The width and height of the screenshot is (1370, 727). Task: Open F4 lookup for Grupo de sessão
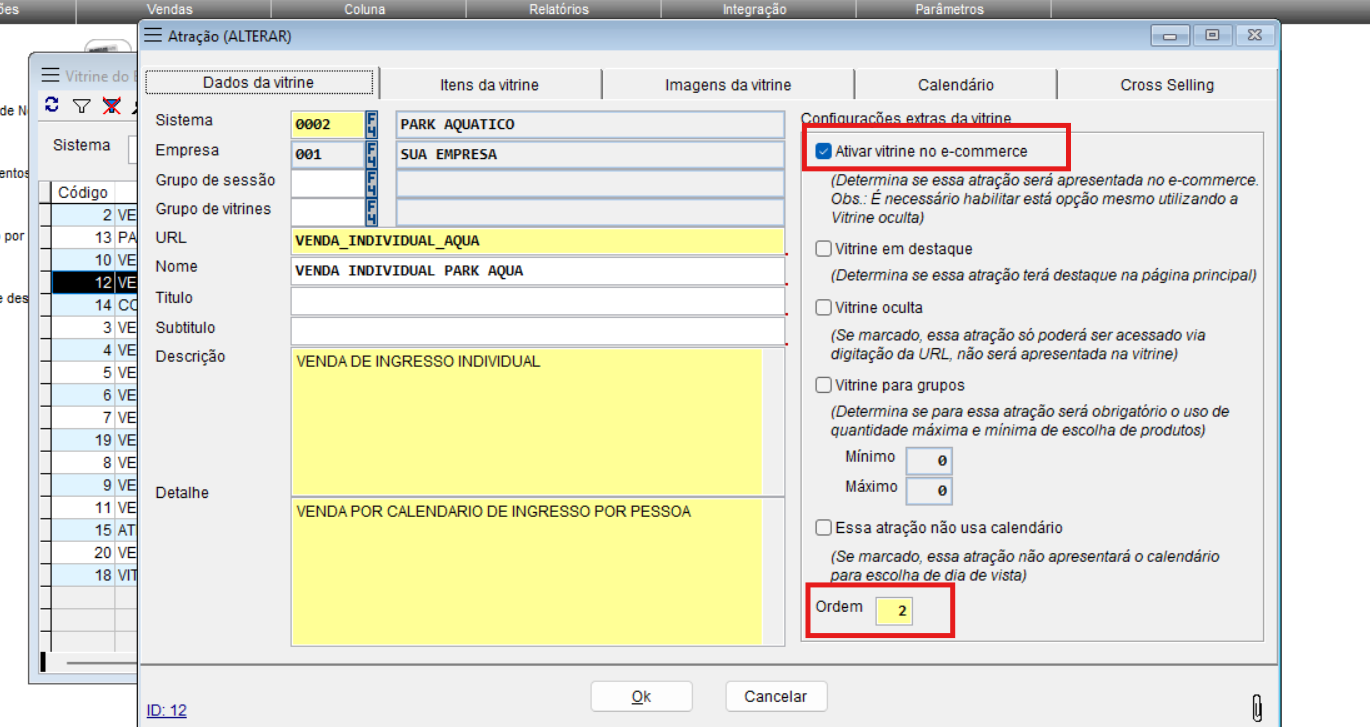tap(372, 183)
